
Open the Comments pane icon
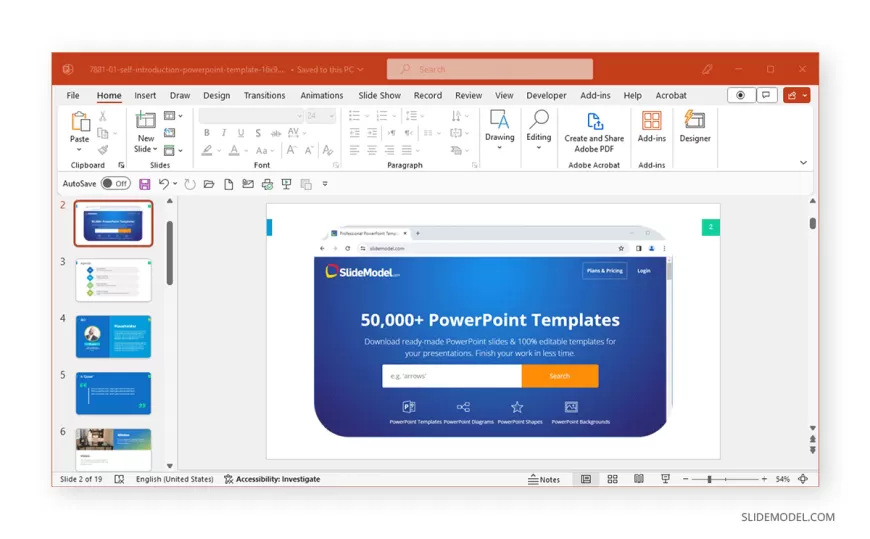[767, 95]
